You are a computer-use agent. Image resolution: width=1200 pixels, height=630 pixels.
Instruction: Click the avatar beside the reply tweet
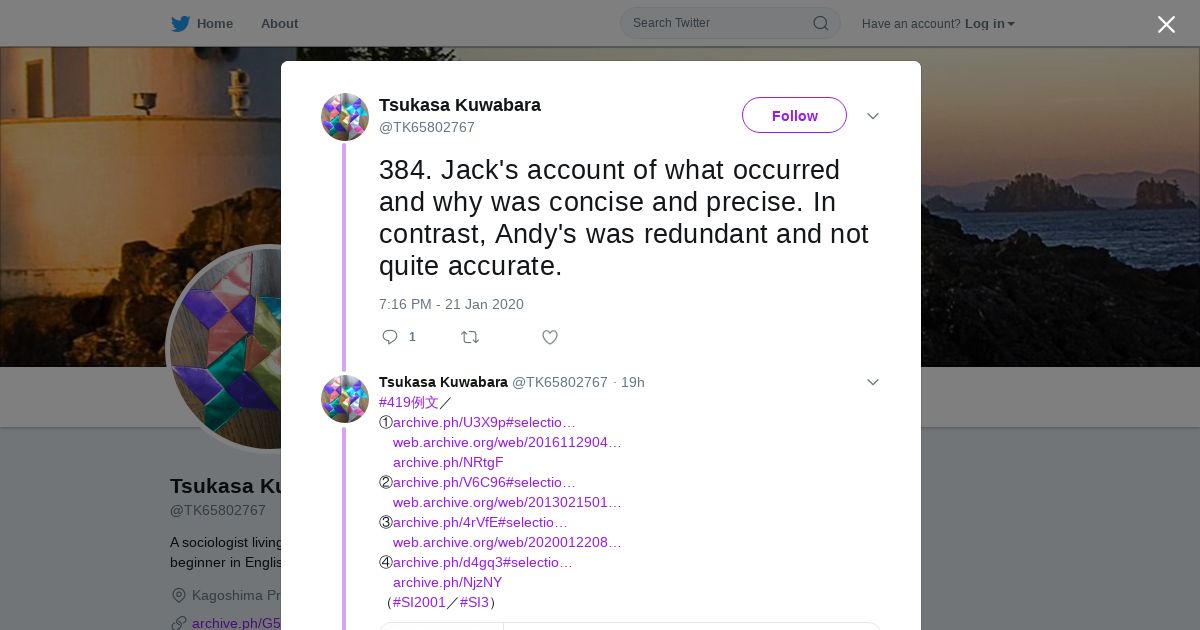tap(345, 399)
